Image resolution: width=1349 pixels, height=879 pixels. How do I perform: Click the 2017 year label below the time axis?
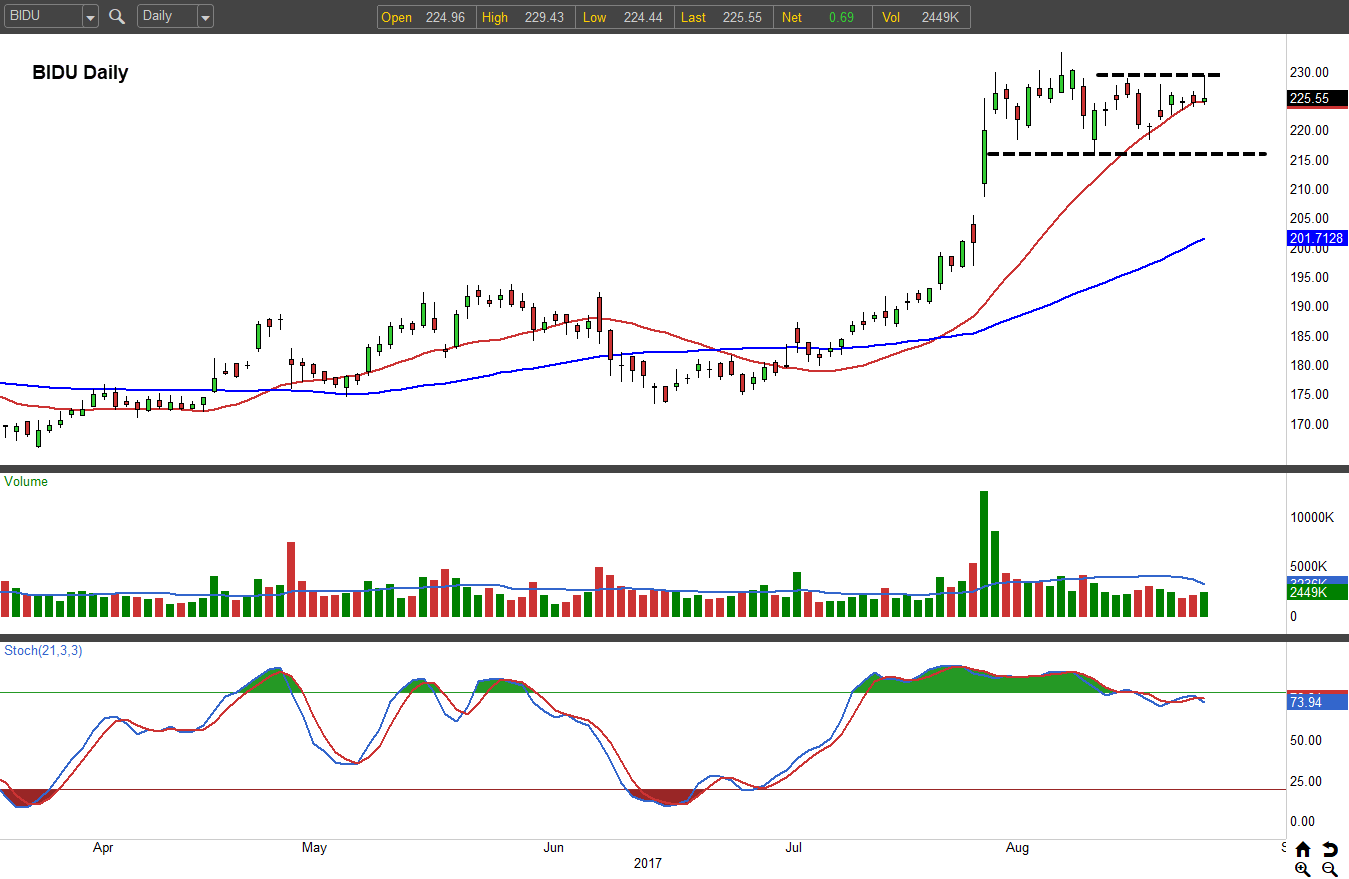[648, 863]
